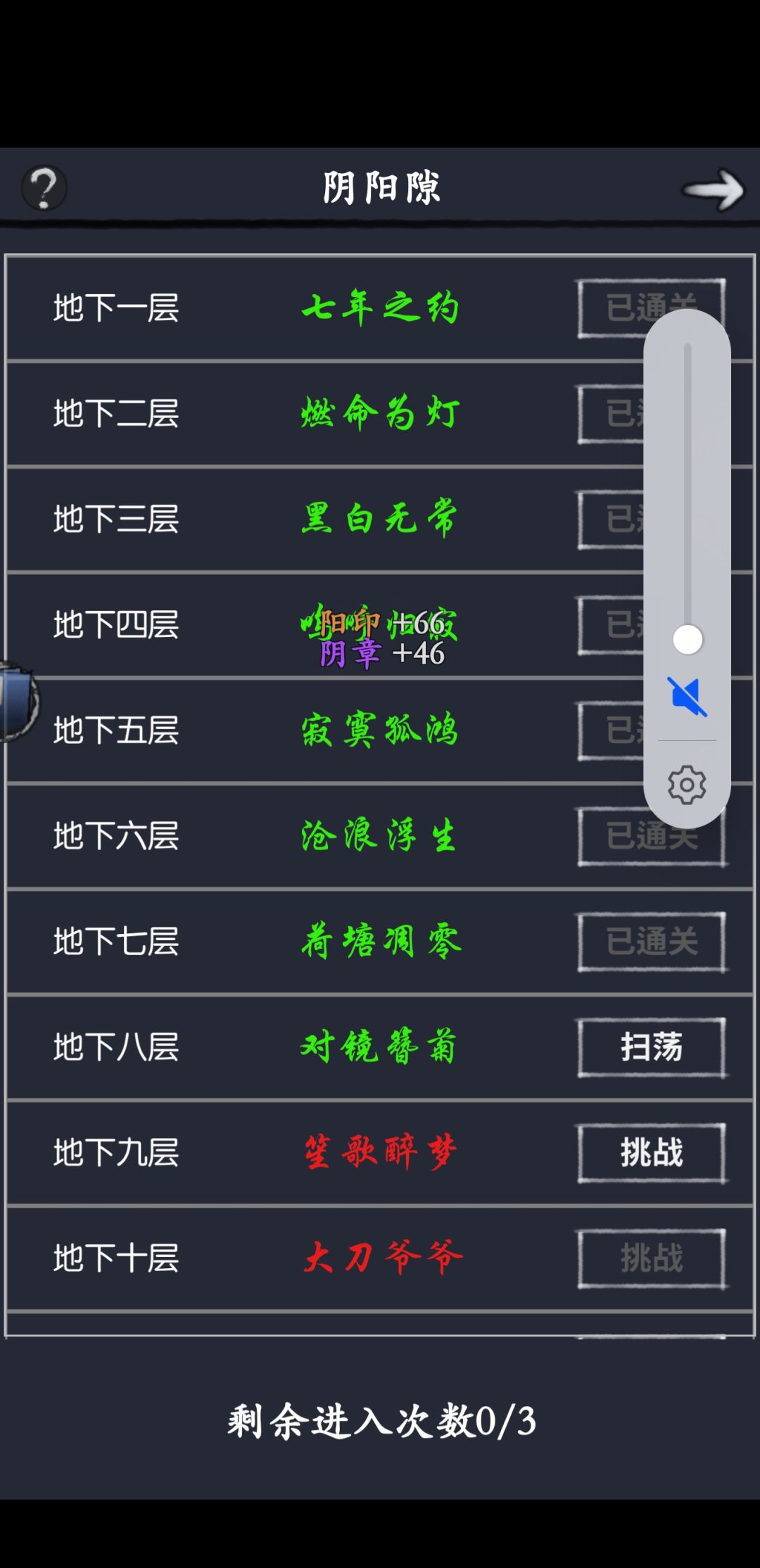Click greyed 挑战 button for 地下十层
Screen dimensions: 760x1568
pos(652,1258)
